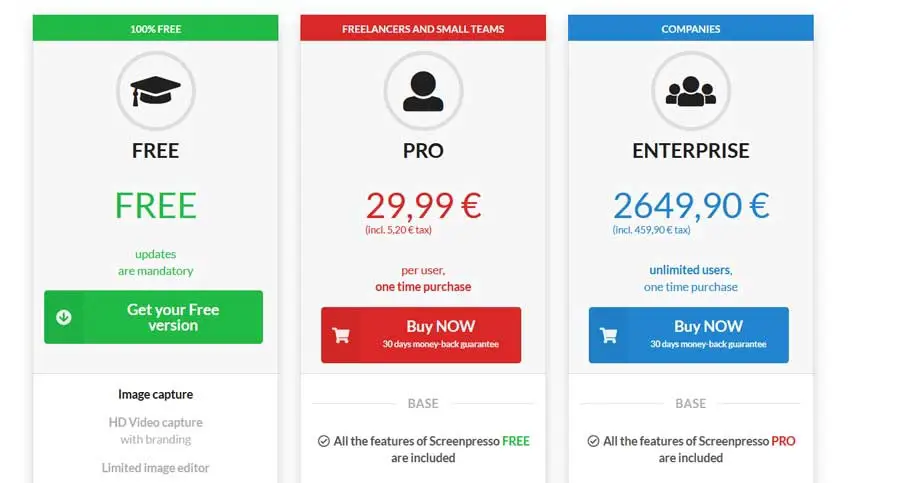Click the download arrow icon on green button
The width and height of the screenshot is (900, 483).
(64, 317)
